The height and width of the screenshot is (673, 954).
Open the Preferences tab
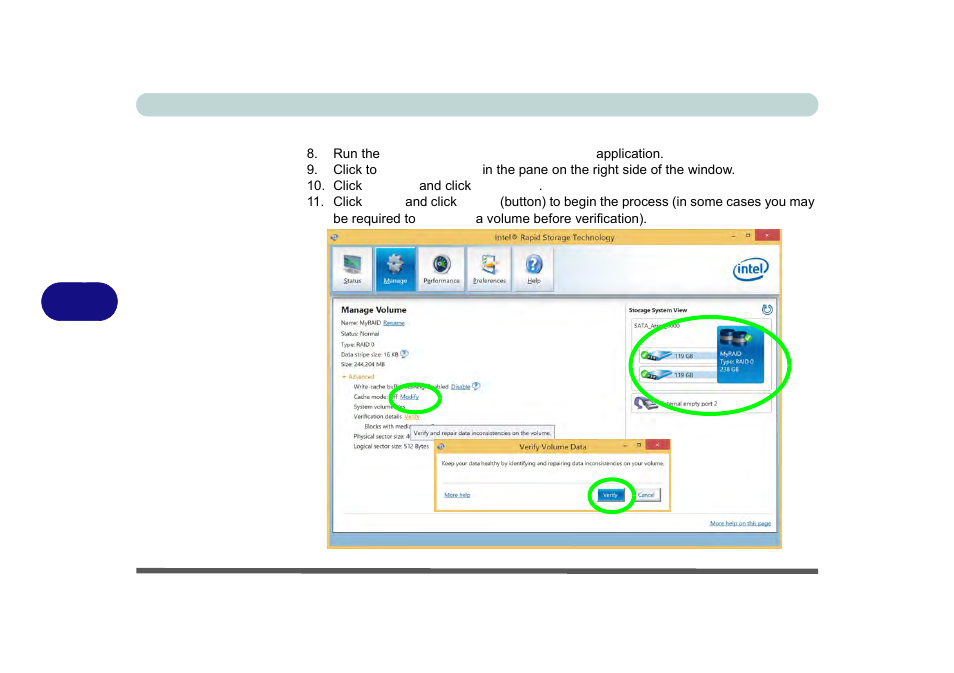[489, 269]
